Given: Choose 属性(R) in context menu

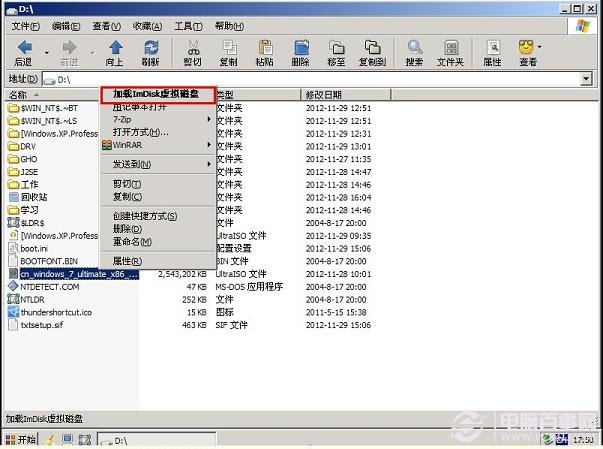Looking at the screenshot, I should click(158, 261).
